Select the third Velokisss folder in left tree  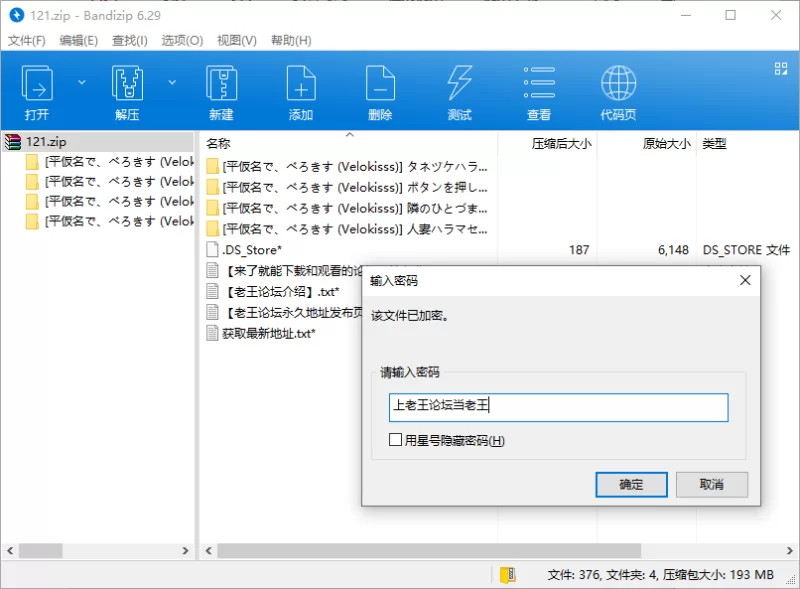[x=110, y=202]
